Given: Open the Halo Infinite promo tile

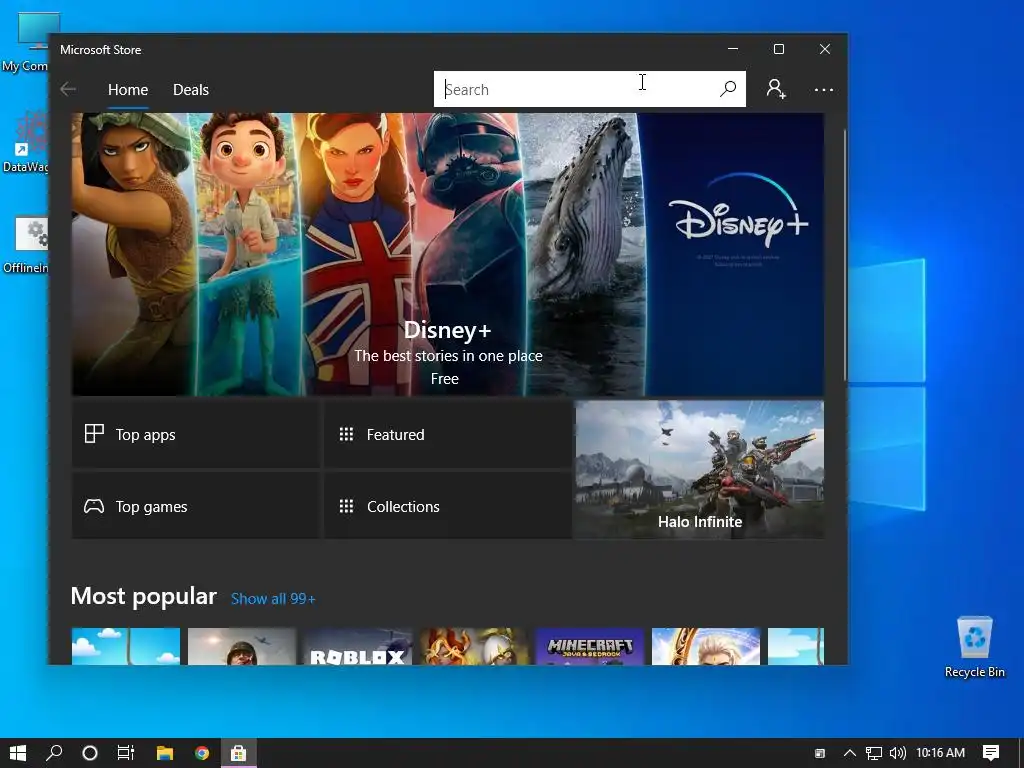Looking at the screenshot, I should click(699, 470).
